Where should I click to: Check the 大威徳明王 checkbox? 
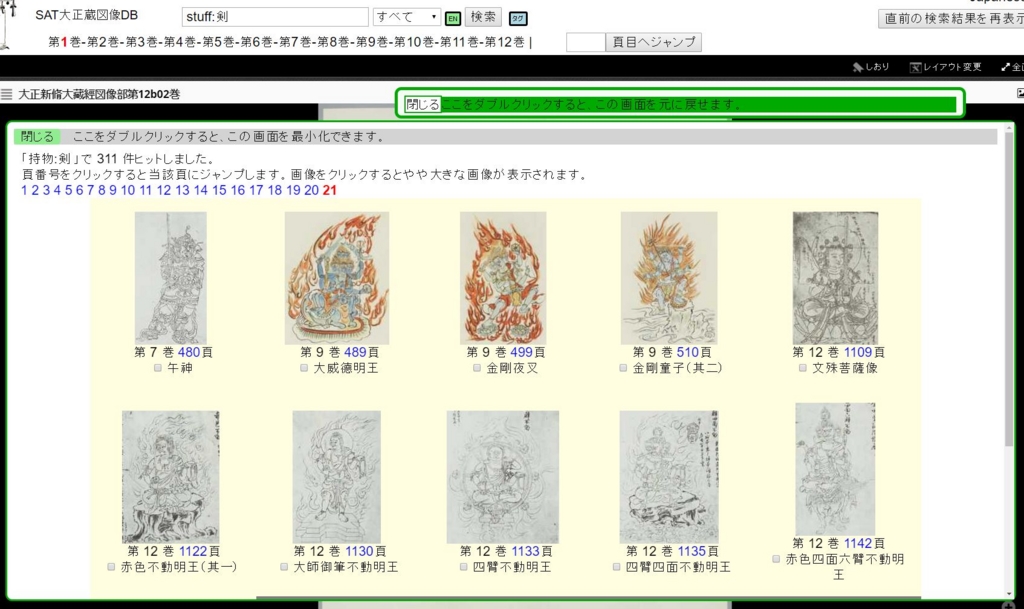pyautogui.click(x=304, y=368)
